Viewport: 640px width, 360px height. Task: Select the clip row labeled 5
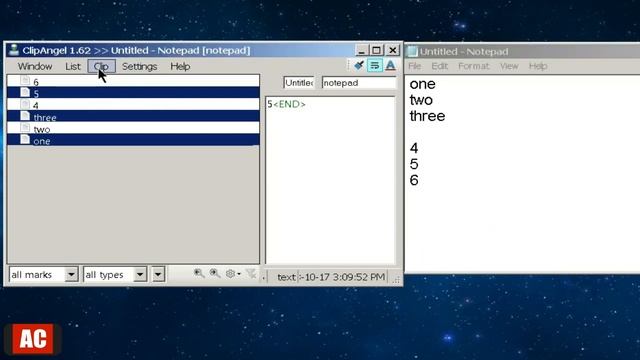click(133, 93)
